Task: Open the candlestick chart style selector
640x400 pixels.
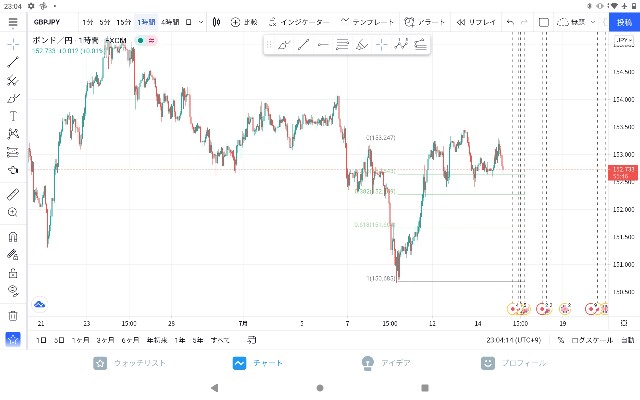Action: (217, 22)
